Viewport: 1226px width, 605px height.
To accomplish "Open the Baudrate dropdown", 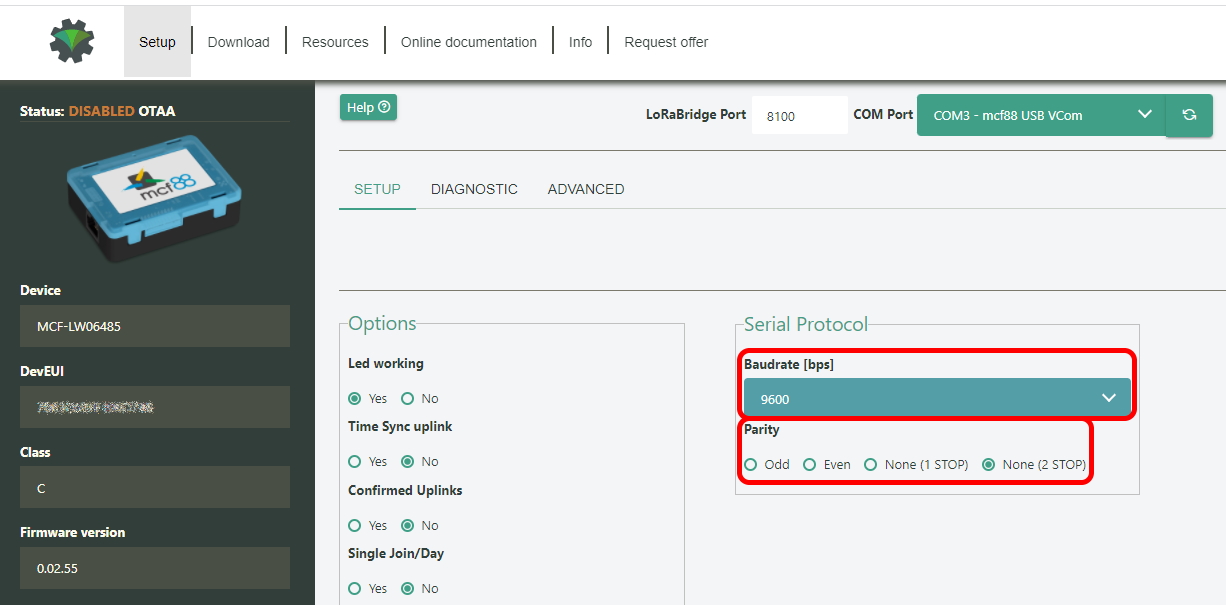I will coord(936,398).
